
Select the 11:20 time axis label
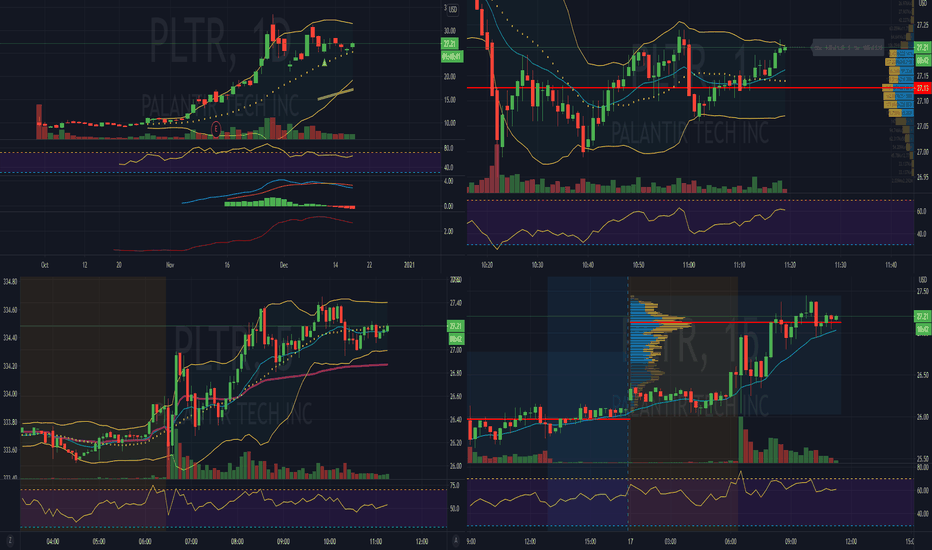coord(790,265)
